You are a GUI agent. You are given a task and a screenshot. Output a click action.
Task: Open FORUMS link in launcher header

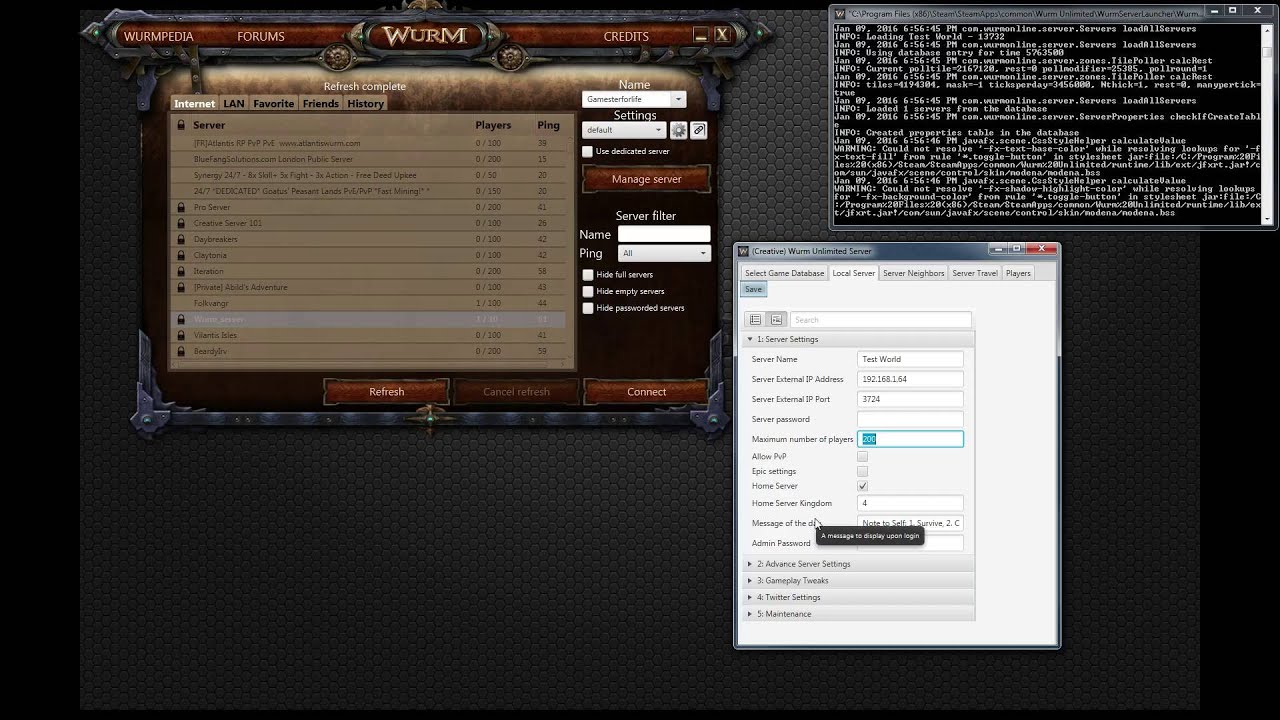click(261, 36)
